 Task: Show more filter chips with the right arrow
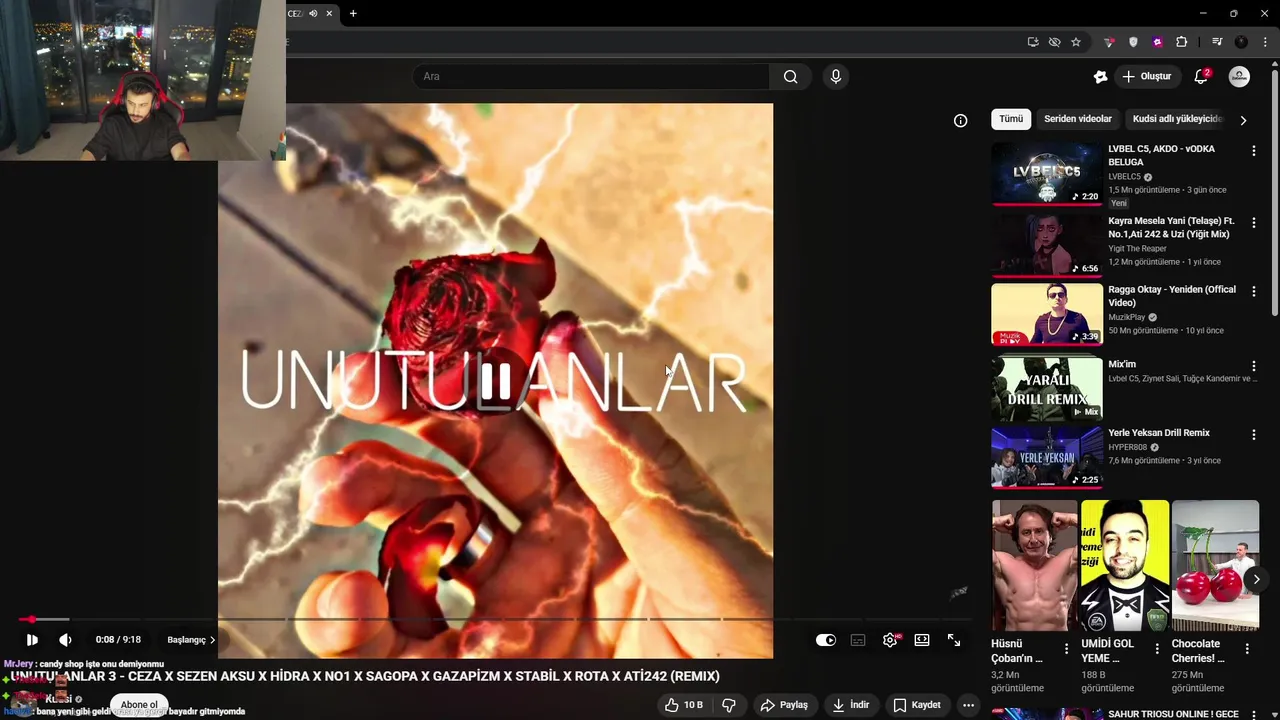pyautogui.click(x=1243, y=120)
